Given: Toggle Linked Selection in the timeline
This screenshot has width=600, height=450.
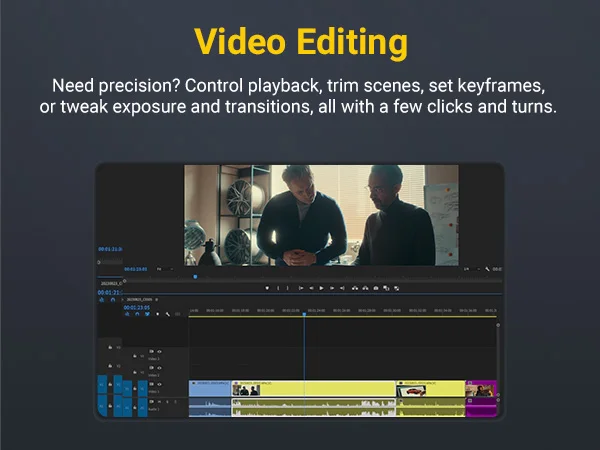Looking at the screenshot, I should pyautogui.click(x=147, y=314).
